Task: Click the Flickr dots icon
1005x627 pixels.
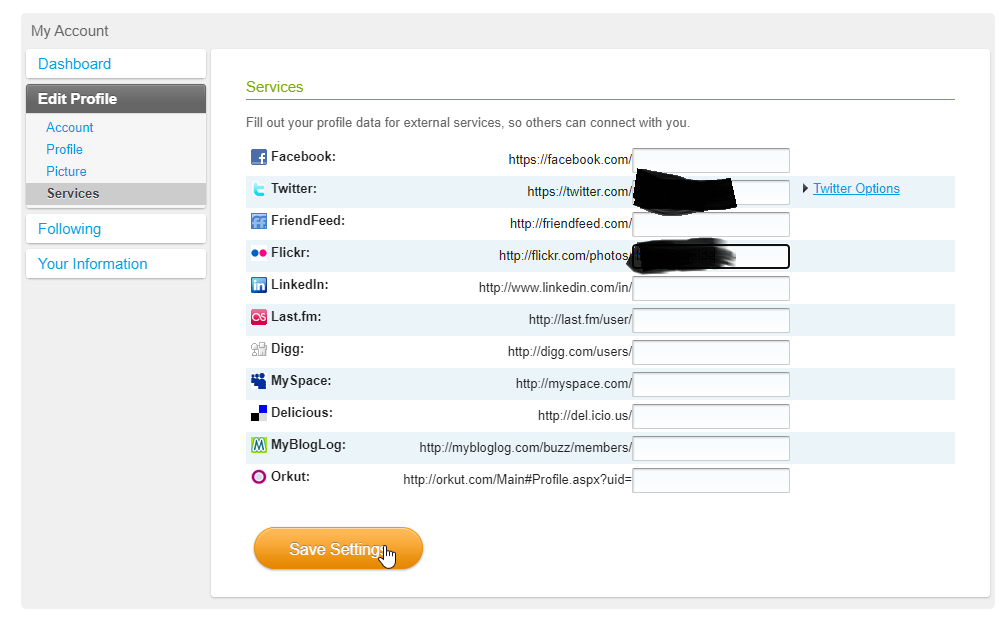Action: [x=258, y=253]
